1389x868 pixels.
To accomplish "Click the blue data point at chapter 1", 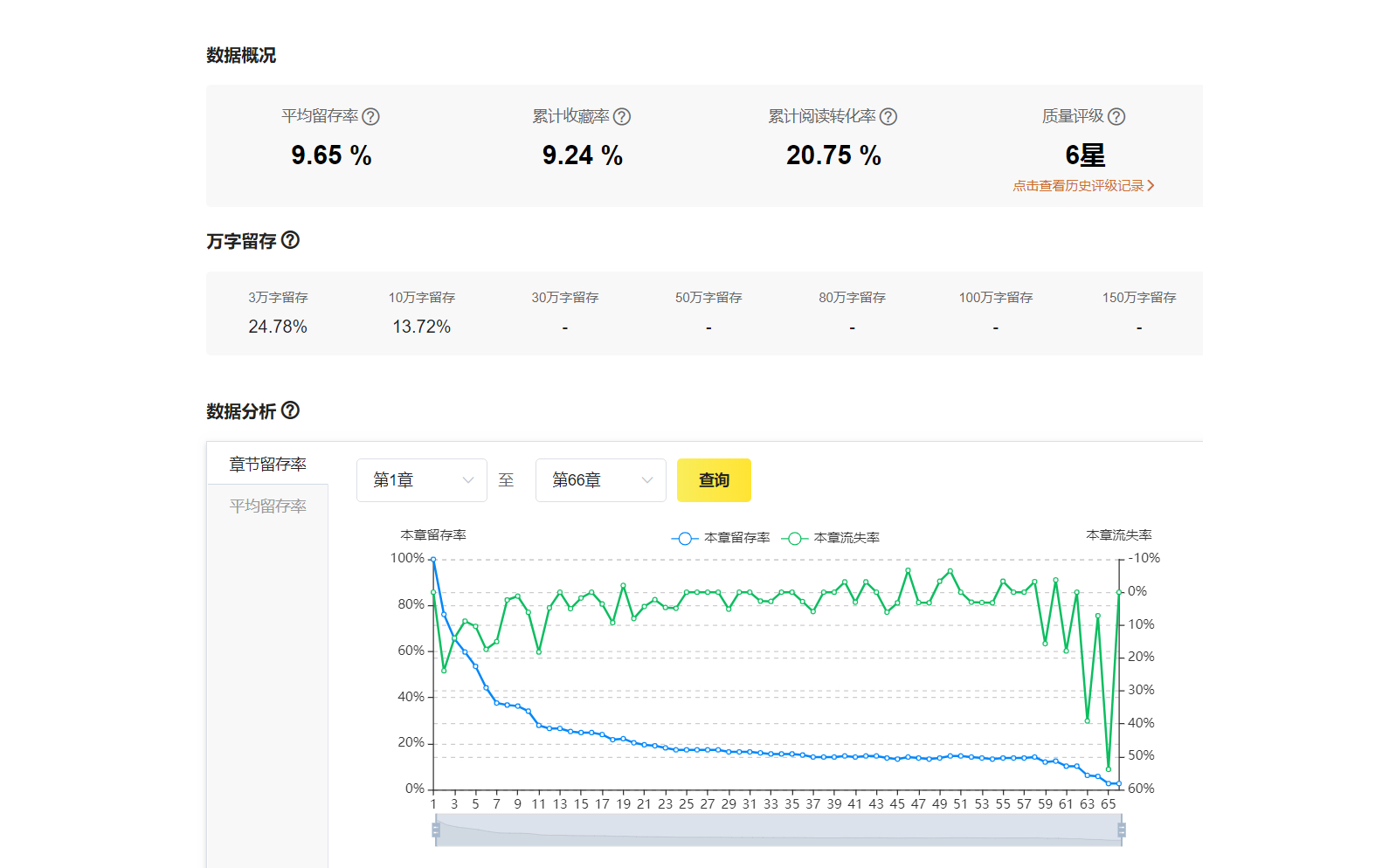I will coord(433,560).
